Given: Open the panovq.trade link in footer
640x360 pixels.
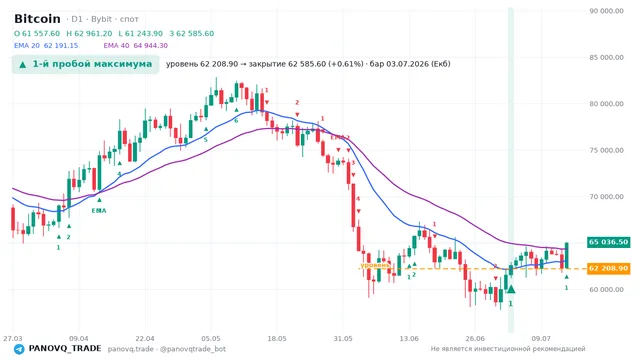Looking at the screenshot, I should pyautogui.click(x=131, y=349).
